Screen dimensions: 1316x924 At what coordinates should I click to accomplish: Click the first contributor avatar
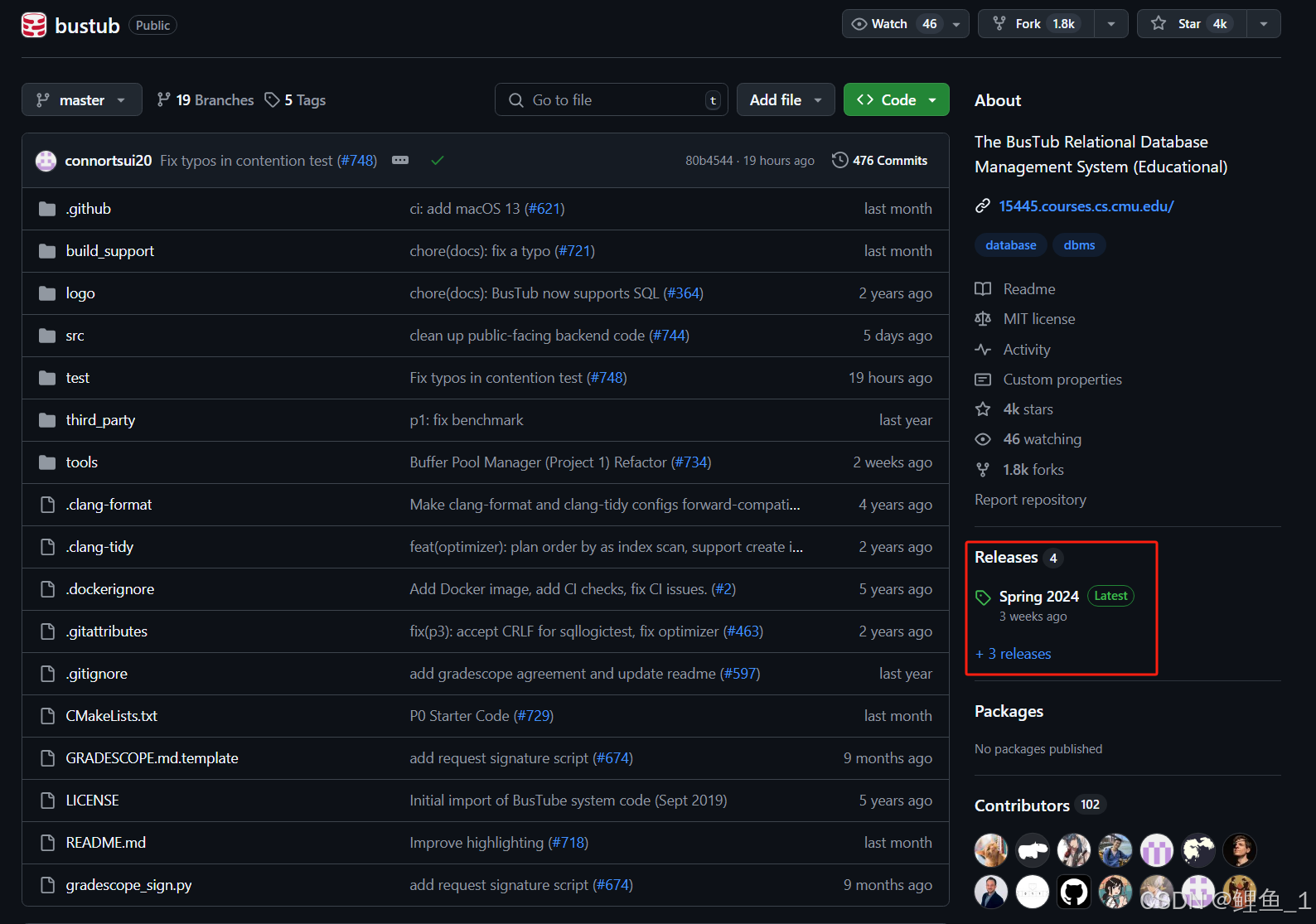pos(991,850)
